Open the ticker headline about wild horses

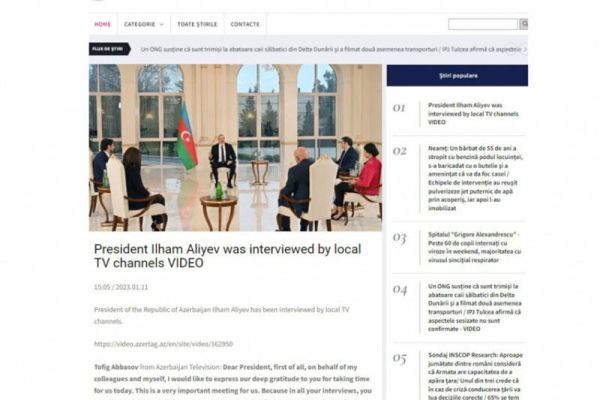pos(331,49)
